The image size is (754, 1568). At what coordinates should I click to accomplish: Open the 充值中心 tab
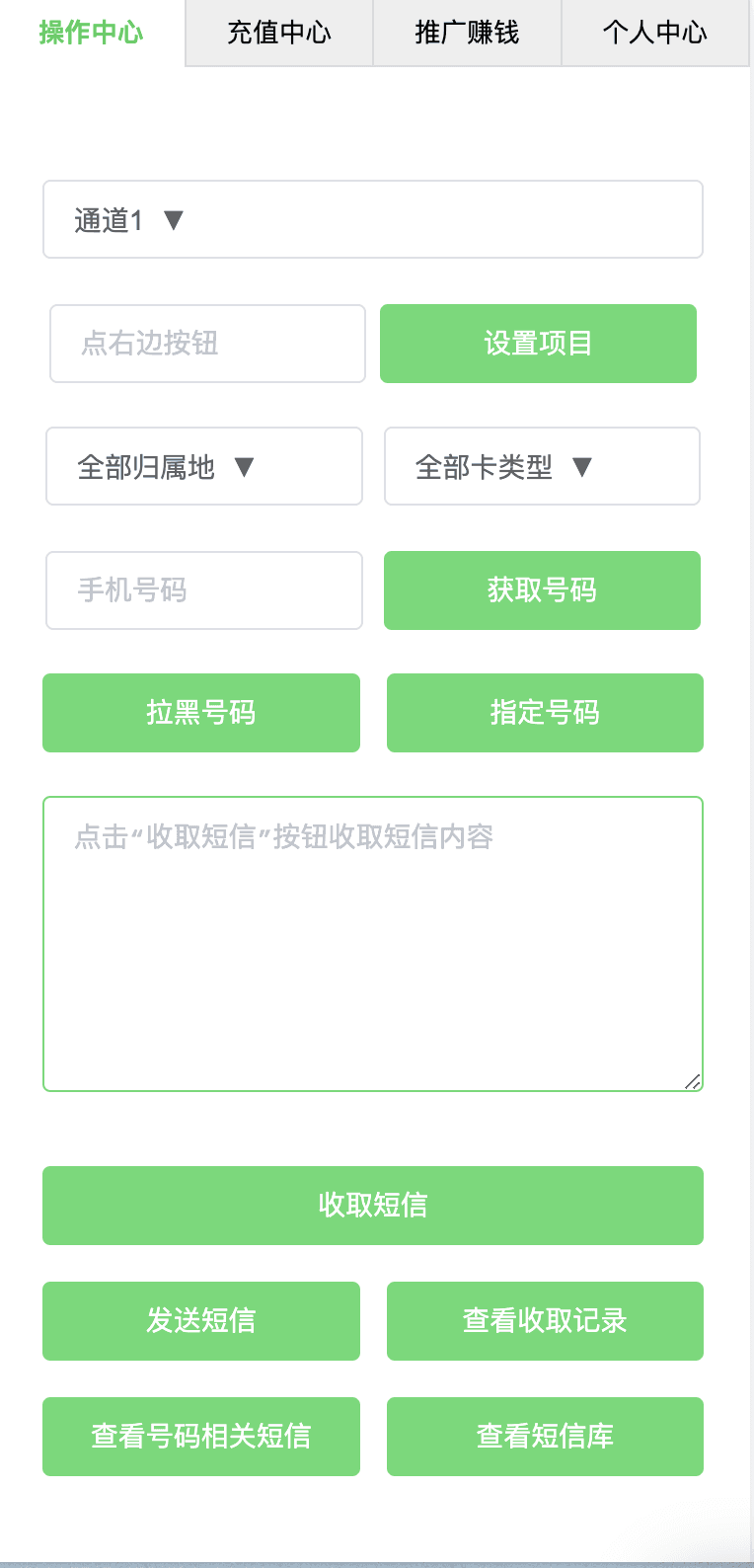coord(279,33)
